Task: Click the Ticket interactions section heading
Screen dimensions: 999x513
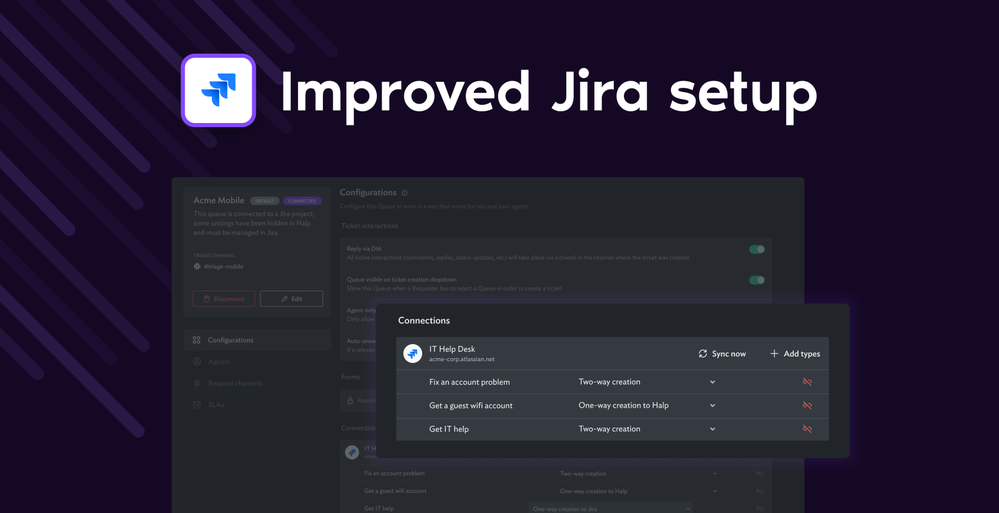Action: [x=370, y=226]
